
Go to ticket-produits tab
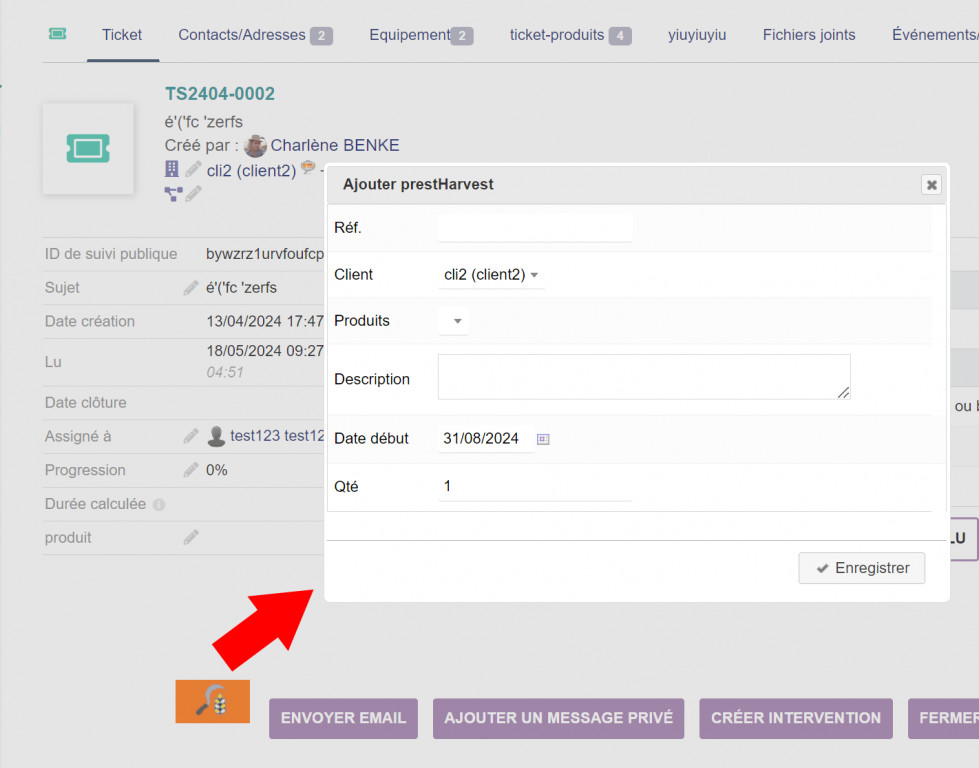571,35
